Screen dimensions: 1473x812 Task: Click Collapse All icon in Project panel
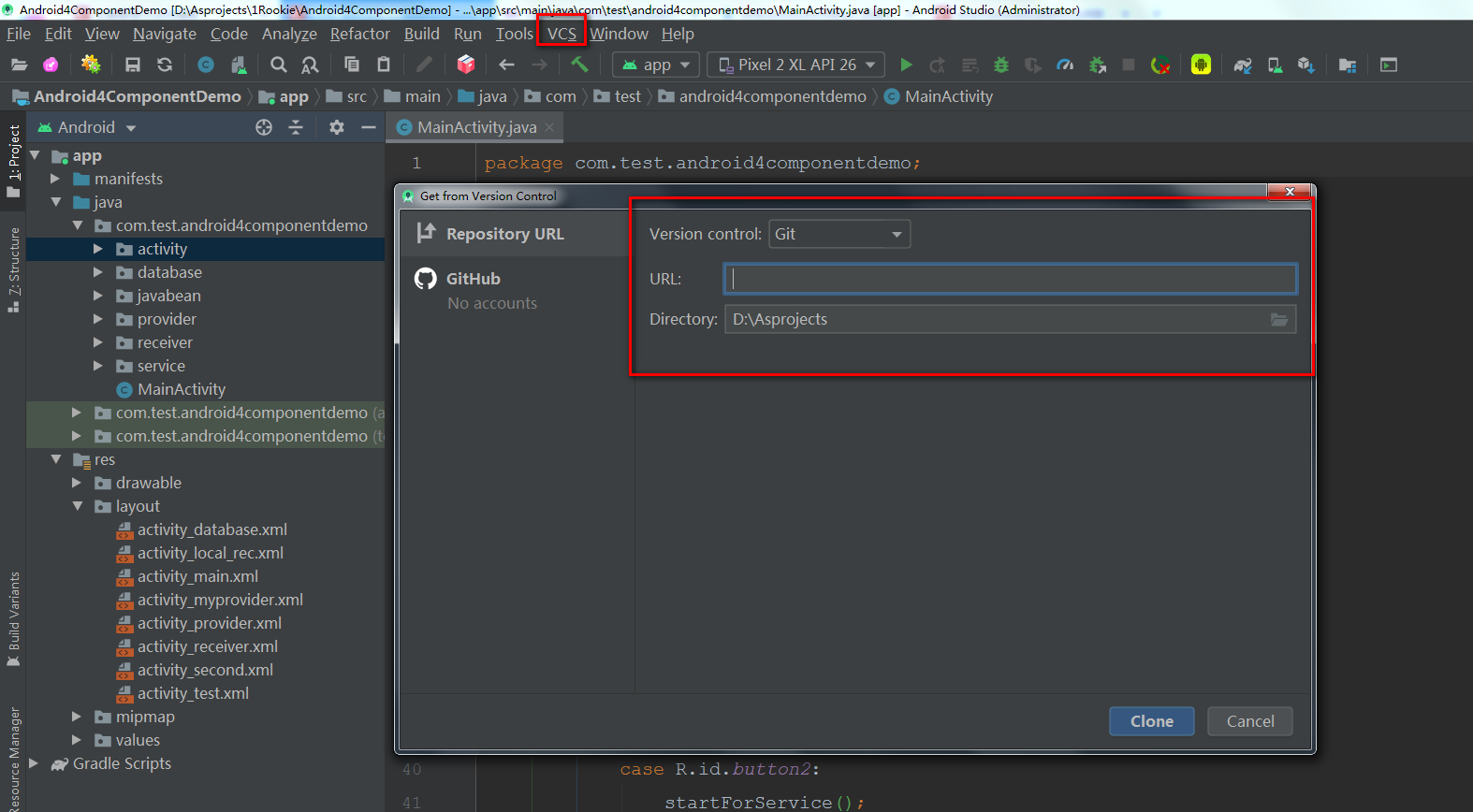pos(296,127)
